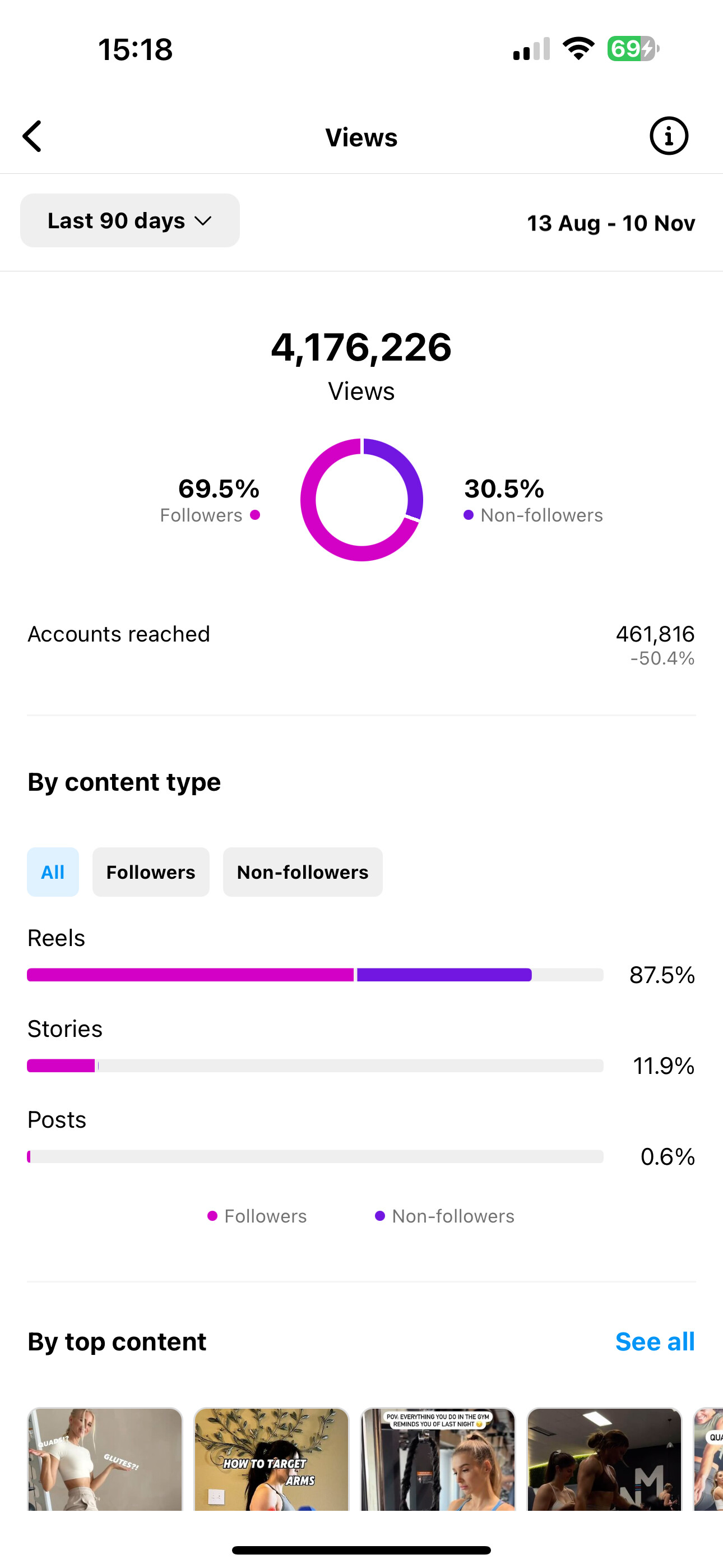Image resolution: width=723 pixels, height=1568 pixels.
Task: Tap the cellular signal bars icon
Action: pos(531,49)
